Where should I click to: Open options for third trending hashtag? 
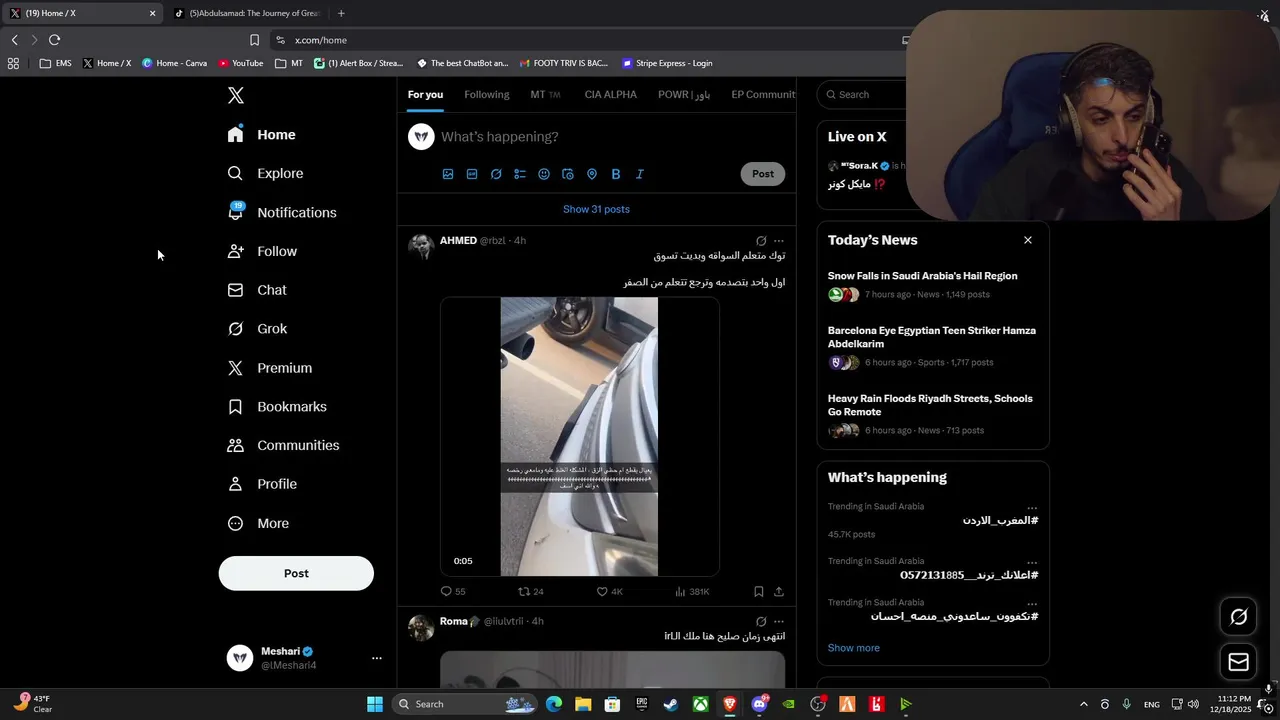coord(1032,603)
